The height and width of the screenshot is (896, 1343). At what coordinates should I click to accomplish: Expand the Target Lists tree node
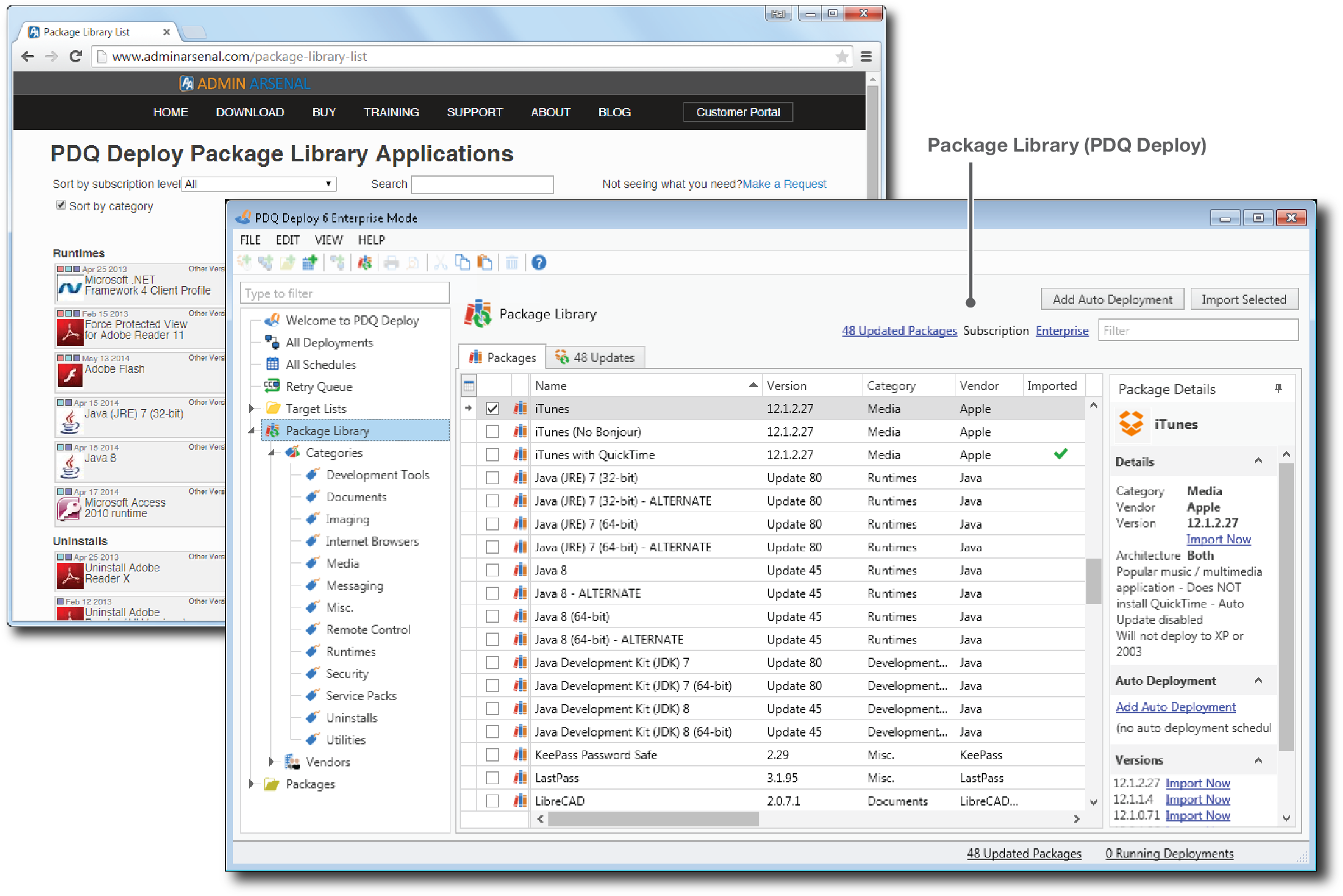(x=251, y=409)
